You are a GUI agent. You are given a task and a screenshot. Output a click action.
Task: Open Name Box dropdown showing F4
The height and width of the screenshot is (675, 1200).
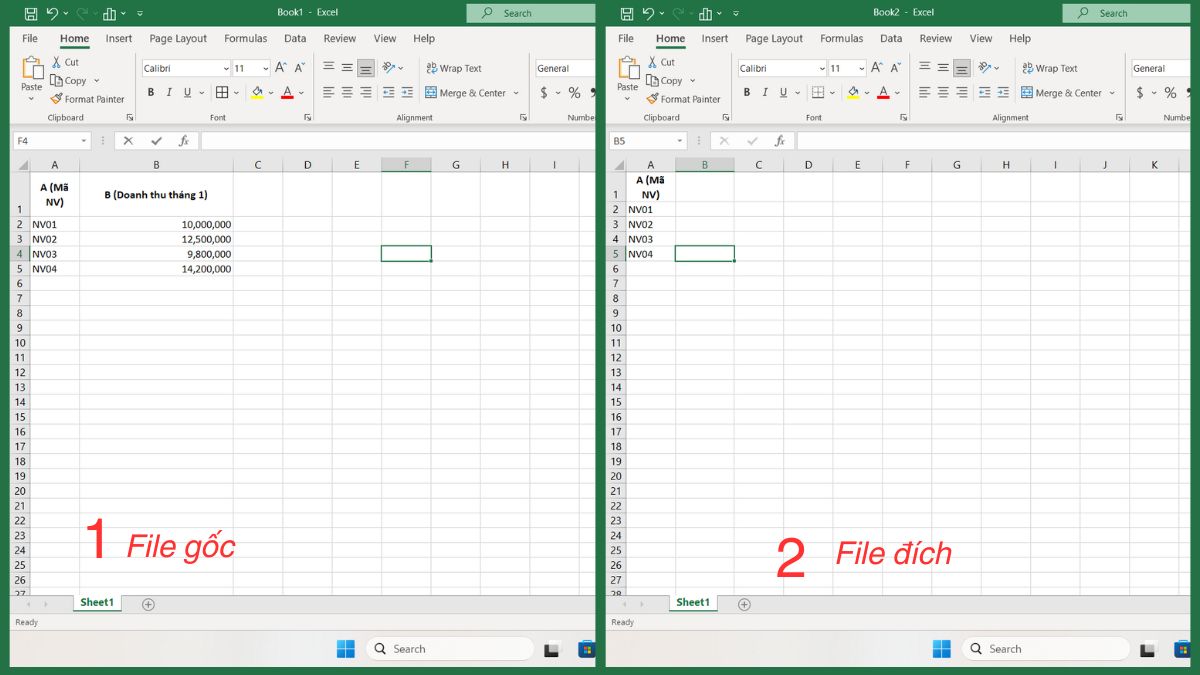[84, 141]
